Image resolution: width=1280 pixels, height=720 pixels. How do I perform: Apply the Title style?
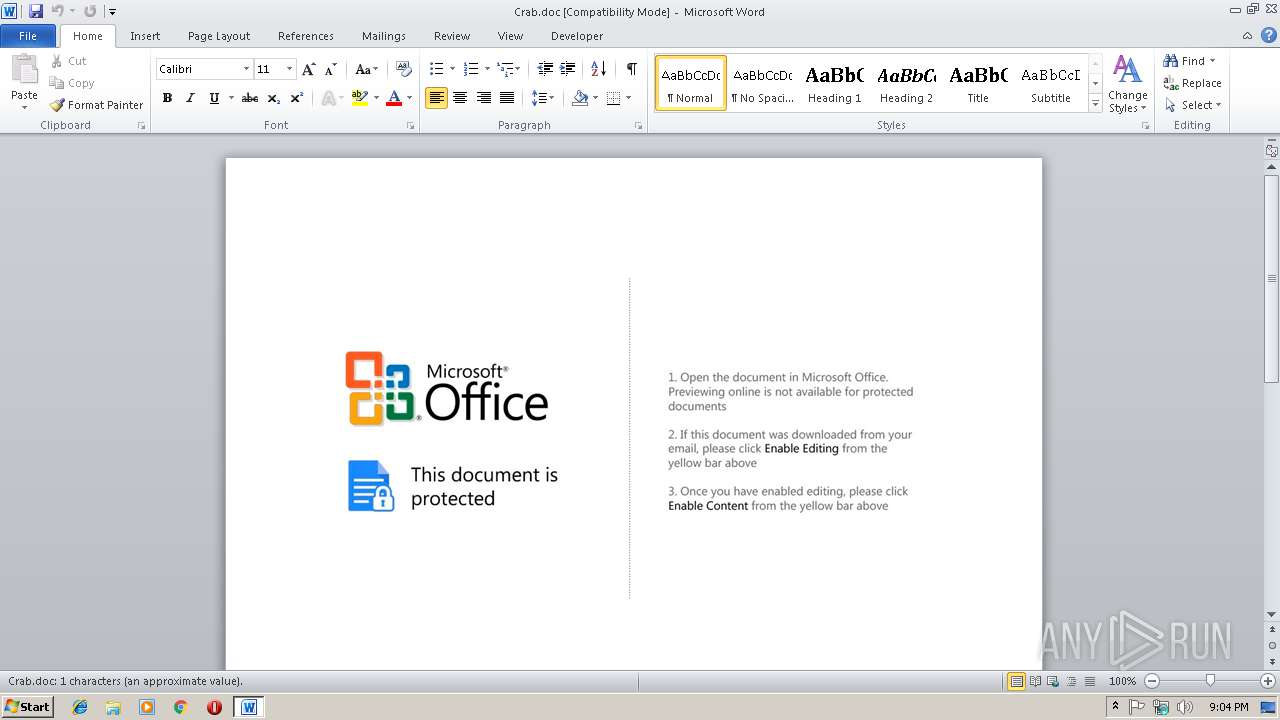[978, 83]
